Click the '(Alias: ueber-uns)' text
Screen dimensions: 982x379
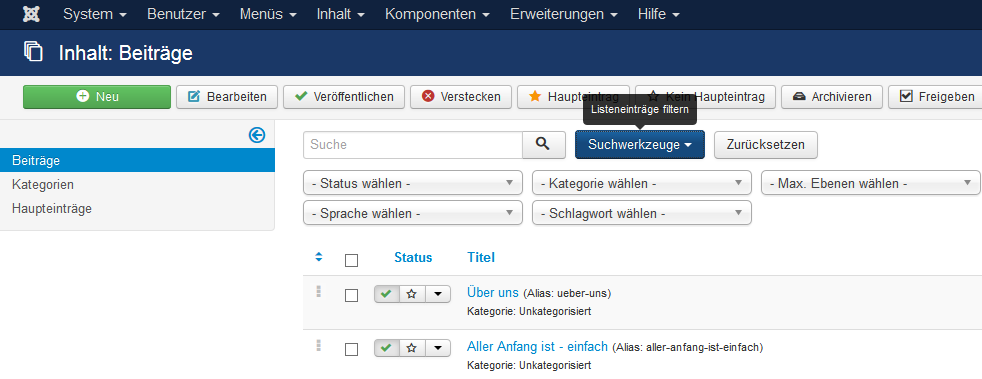pos(567,293)
